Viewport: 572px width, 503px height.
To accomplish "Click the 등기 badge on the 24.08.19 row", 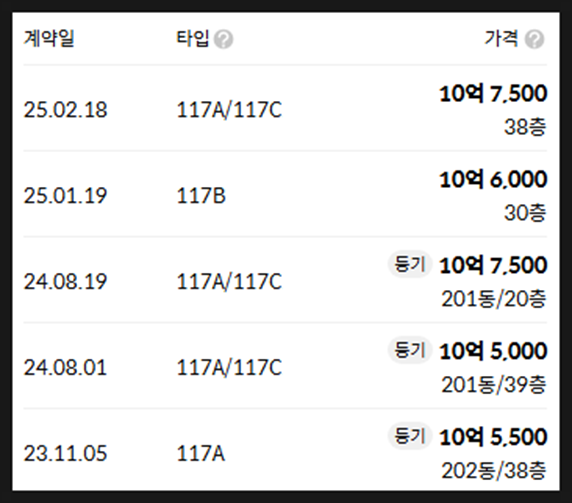I will pyautogui.click(x=410, y=264).
